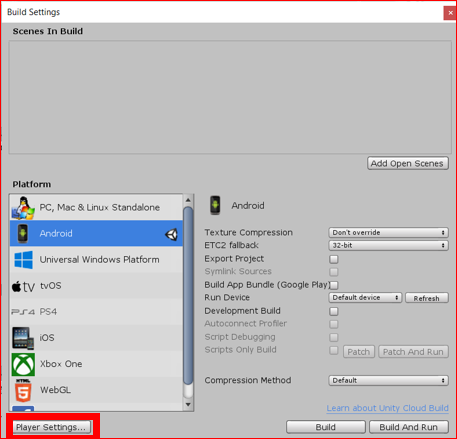The height and width of the screenshot is (439, 457).
Task: Select the Xbox One platform label
Action: click(61, 364)
